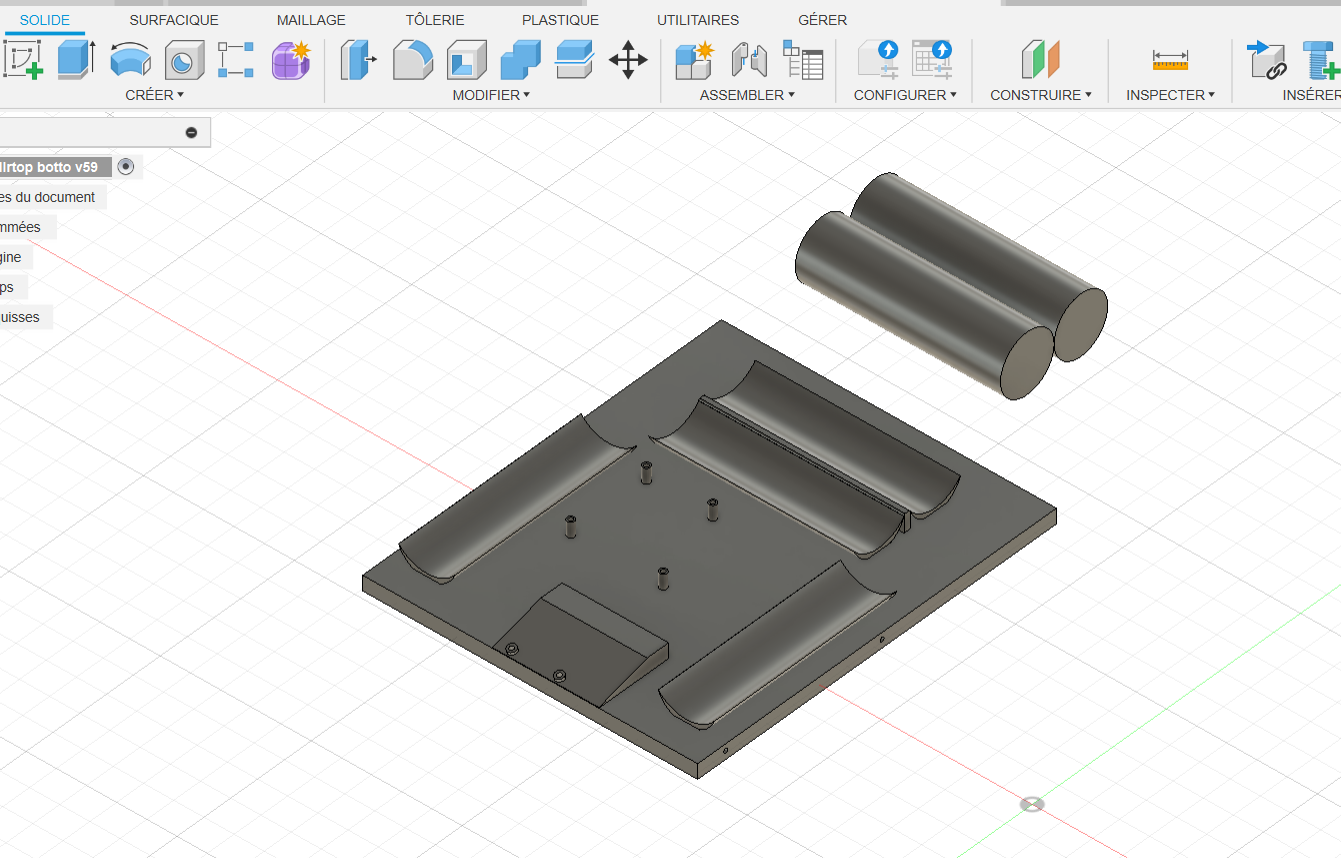Switch to the TÔLERIE tab
Viewport: 1341px width, 858px height.
(x=435, y=20)
